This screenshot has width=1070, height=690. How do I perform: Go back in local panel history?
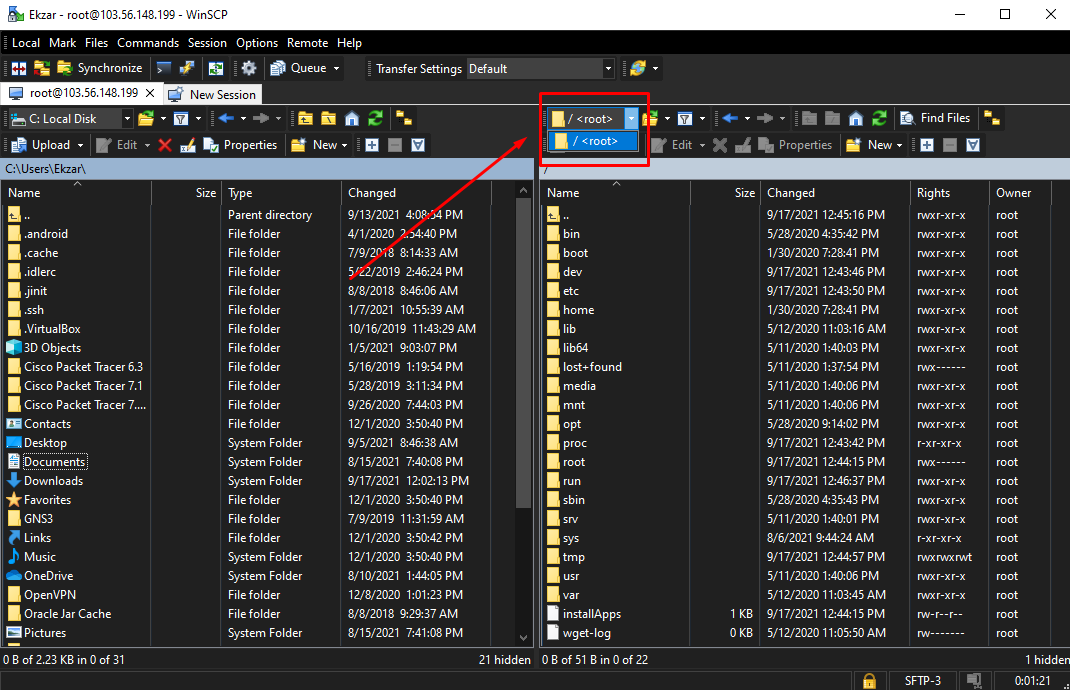pos(227,119)
